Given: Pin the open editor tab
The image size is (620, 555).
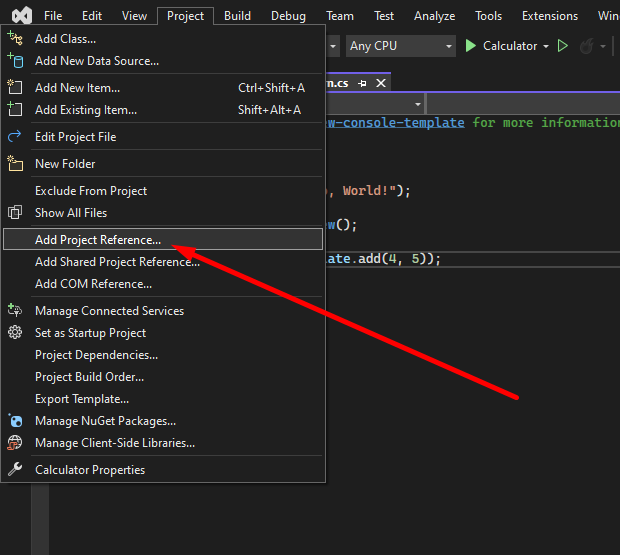Looking at the screenshot, I should 362,83.
